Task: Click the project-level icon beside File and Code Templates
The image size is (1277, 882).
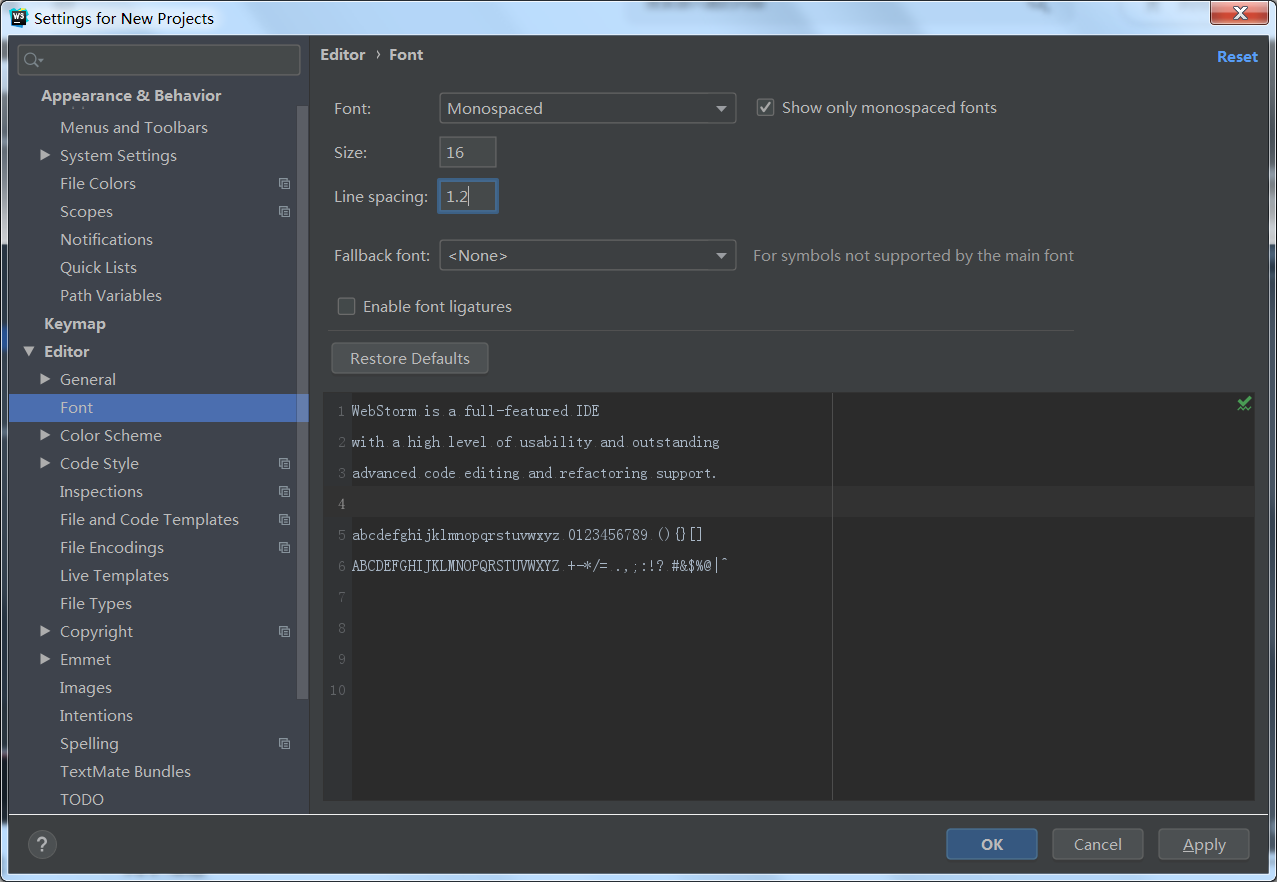Action: 285,520
